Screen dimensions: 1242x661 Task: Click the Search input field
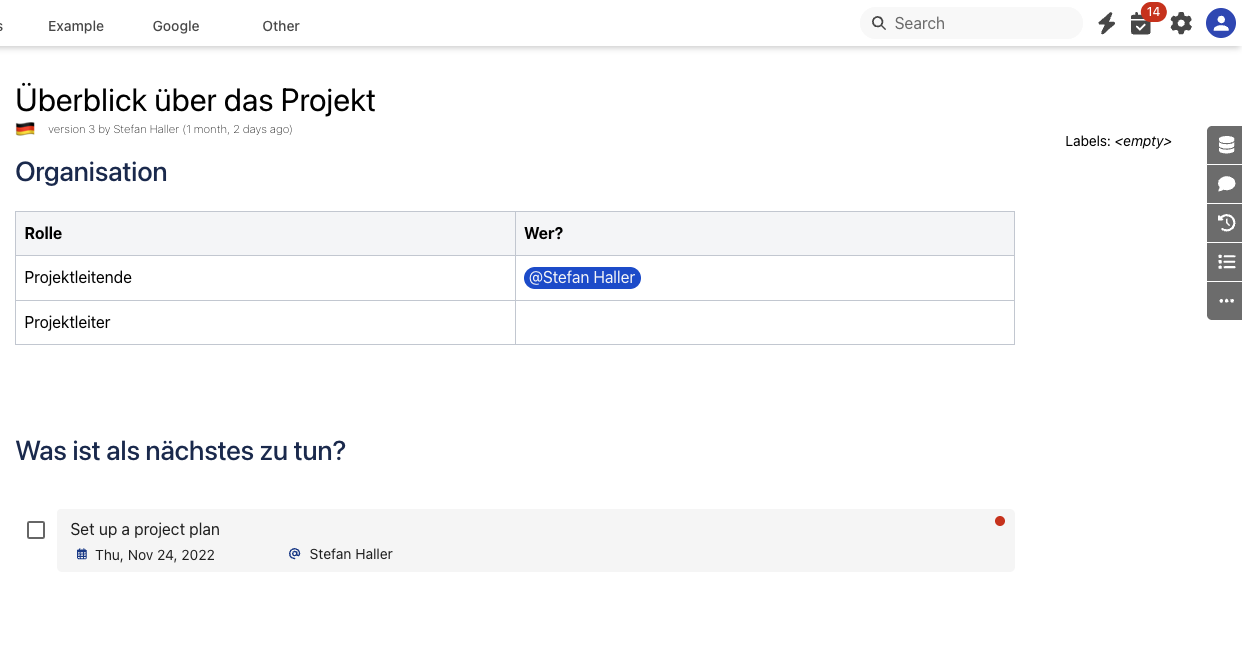(980, 23)
